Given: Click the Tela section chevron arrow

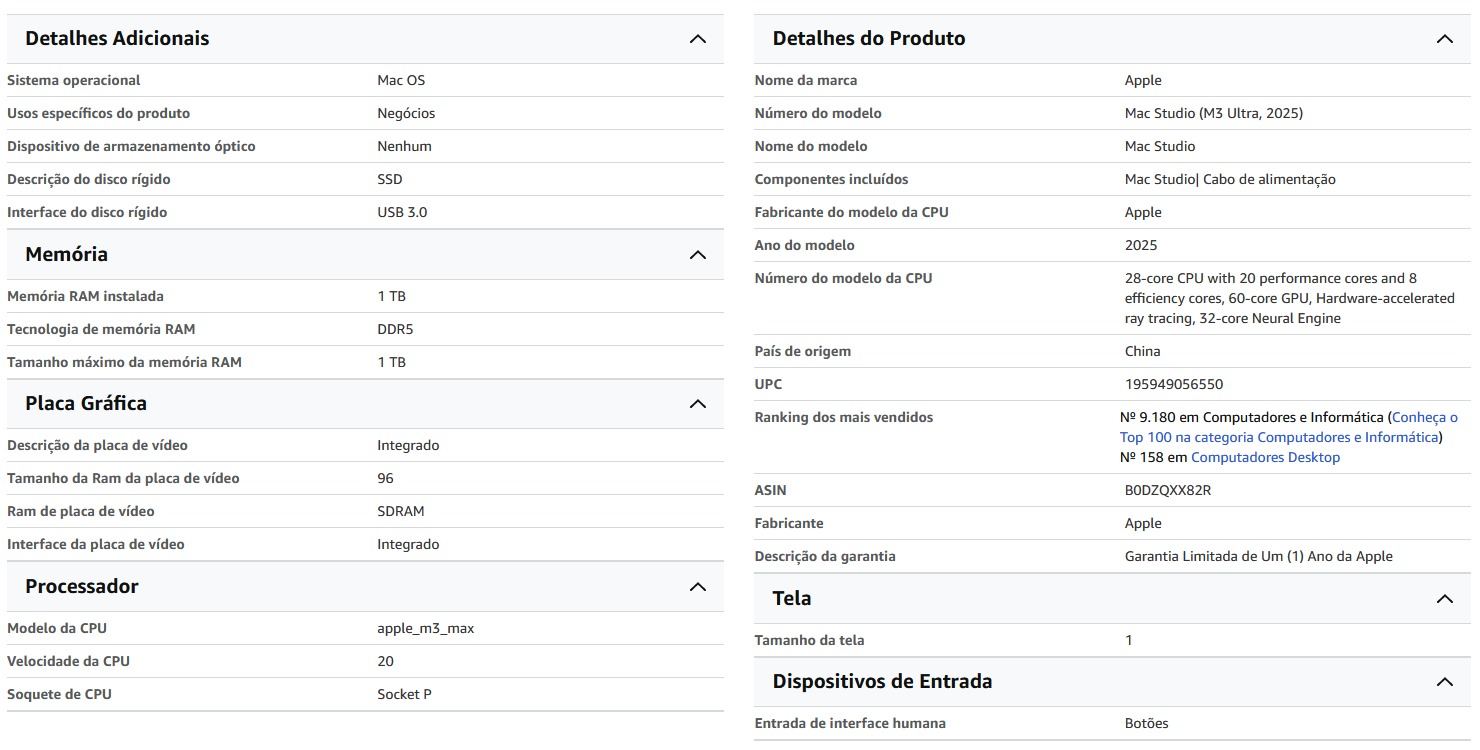Looking at the screenshot, I should point(1444,599).
